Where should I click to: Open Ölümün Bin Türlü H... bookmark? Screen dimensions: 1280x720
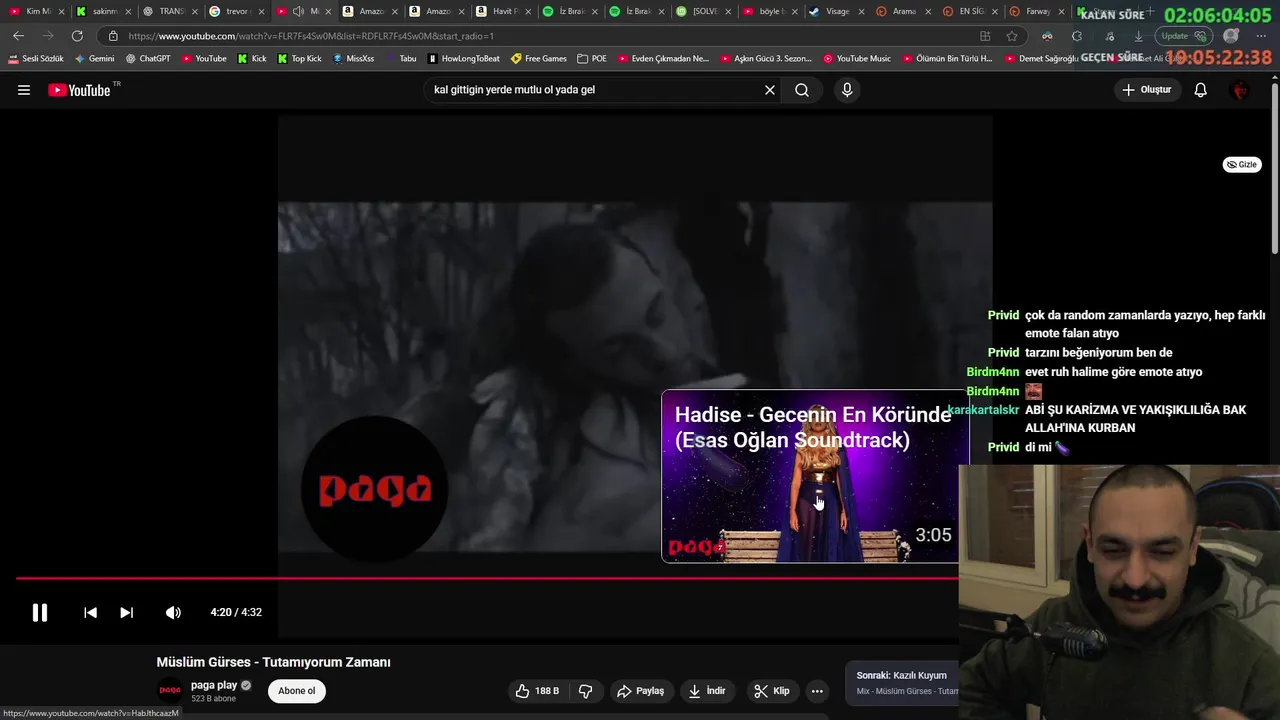pyautogui.click(x=948, y=59)
